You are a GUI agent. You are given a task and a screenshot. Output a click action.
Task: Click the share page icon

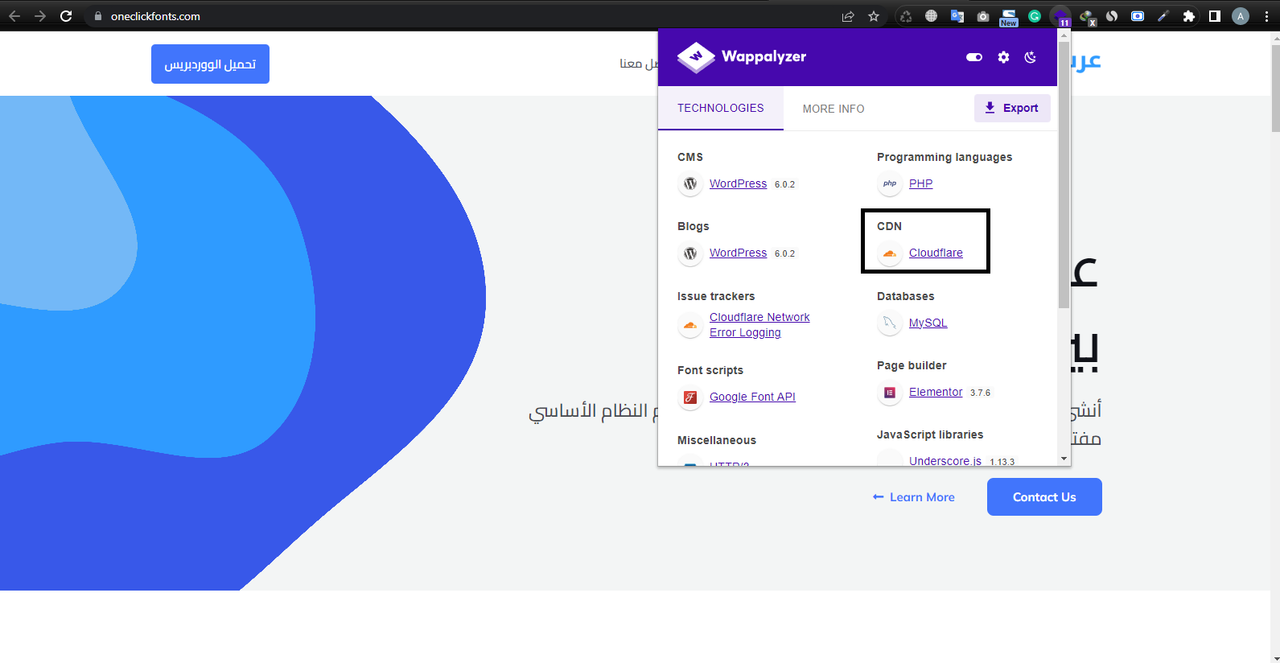(848, 16)
